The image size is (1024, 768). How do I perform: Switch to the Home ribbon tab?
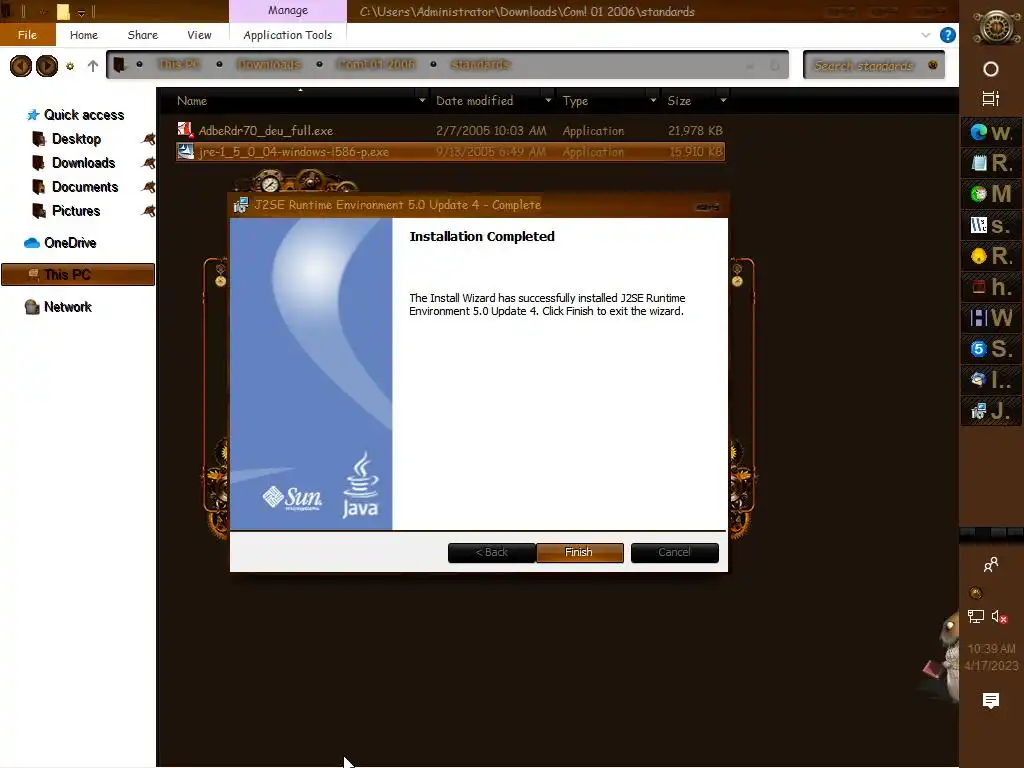coord(84,35)
